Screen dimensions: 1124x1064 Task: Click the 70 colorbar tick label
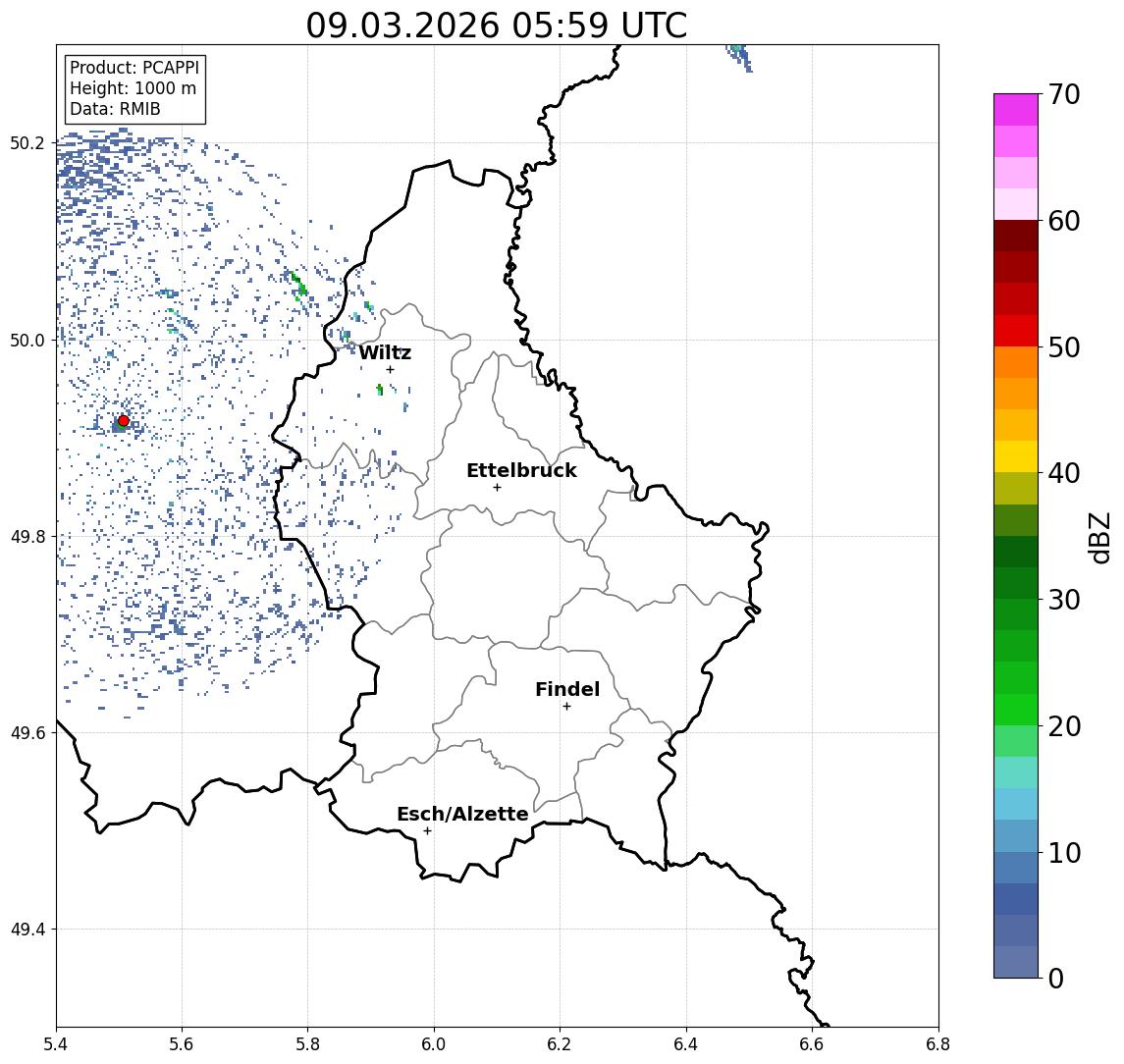(1064, 94)
